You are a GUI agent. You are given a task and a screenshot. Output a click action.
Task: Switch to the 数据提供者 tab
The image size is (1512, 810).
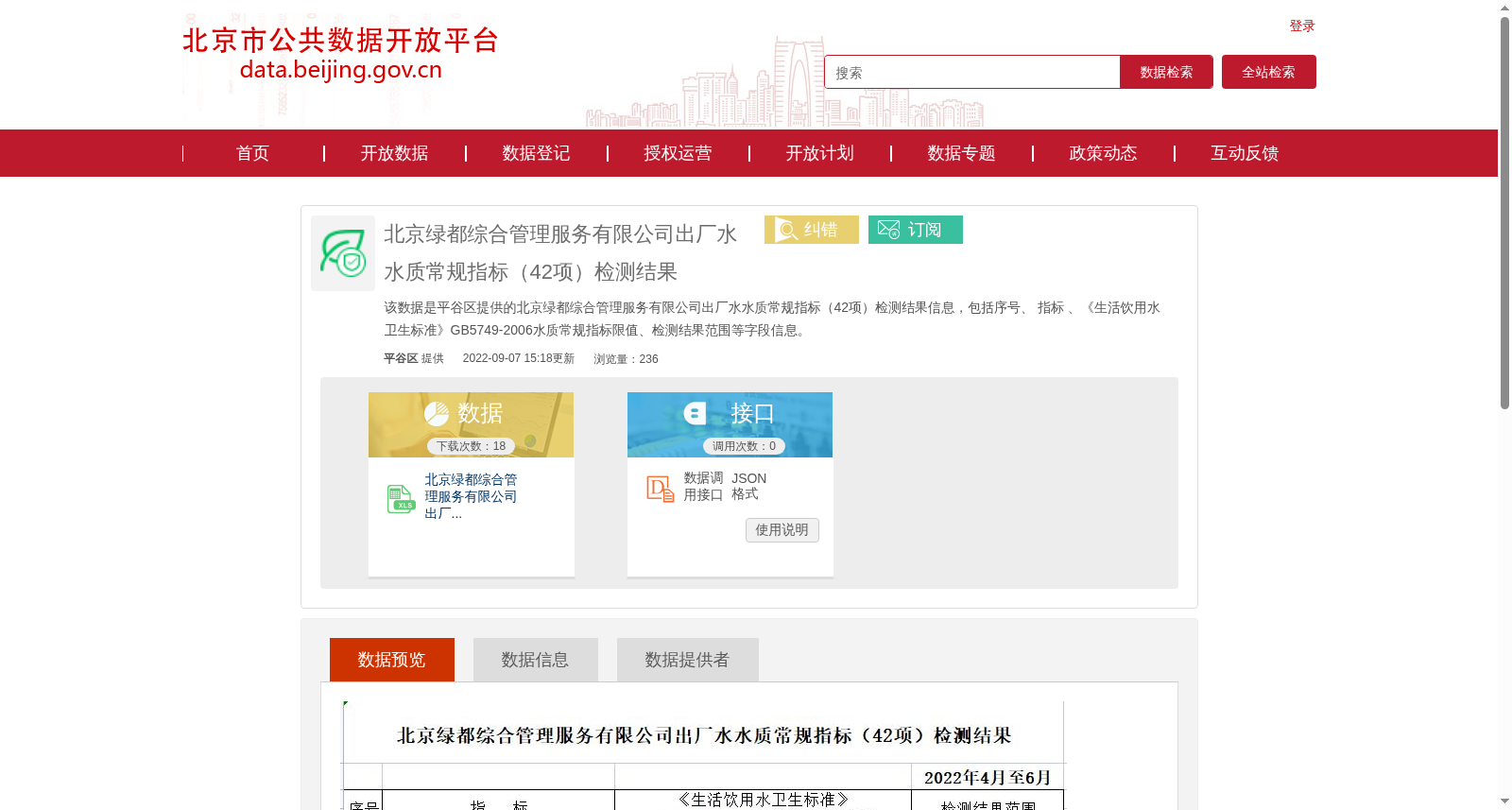688,660
